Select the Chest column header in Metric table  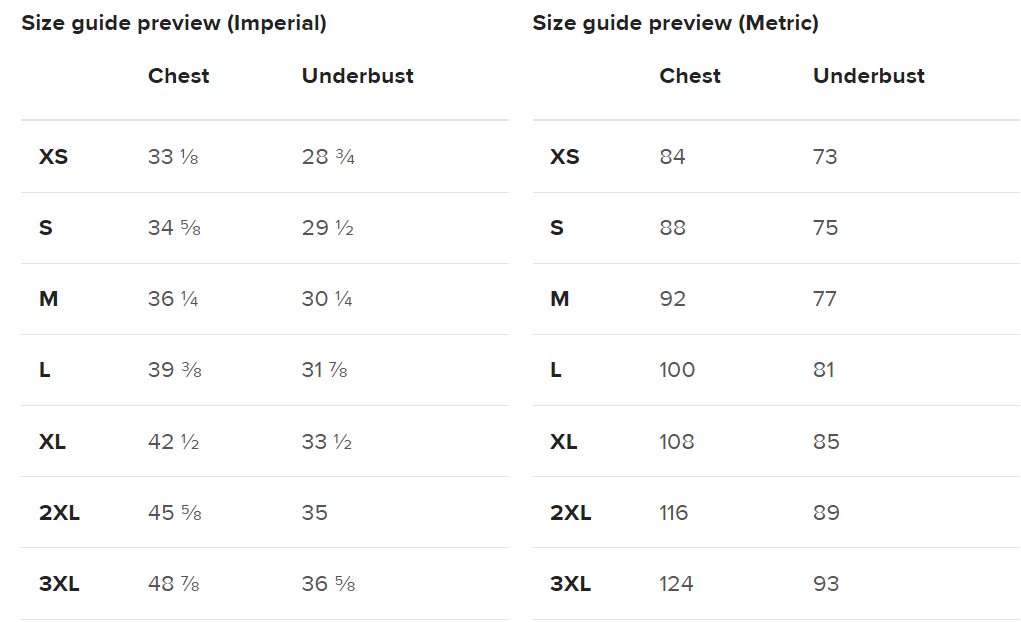click(x=690, y=76)
